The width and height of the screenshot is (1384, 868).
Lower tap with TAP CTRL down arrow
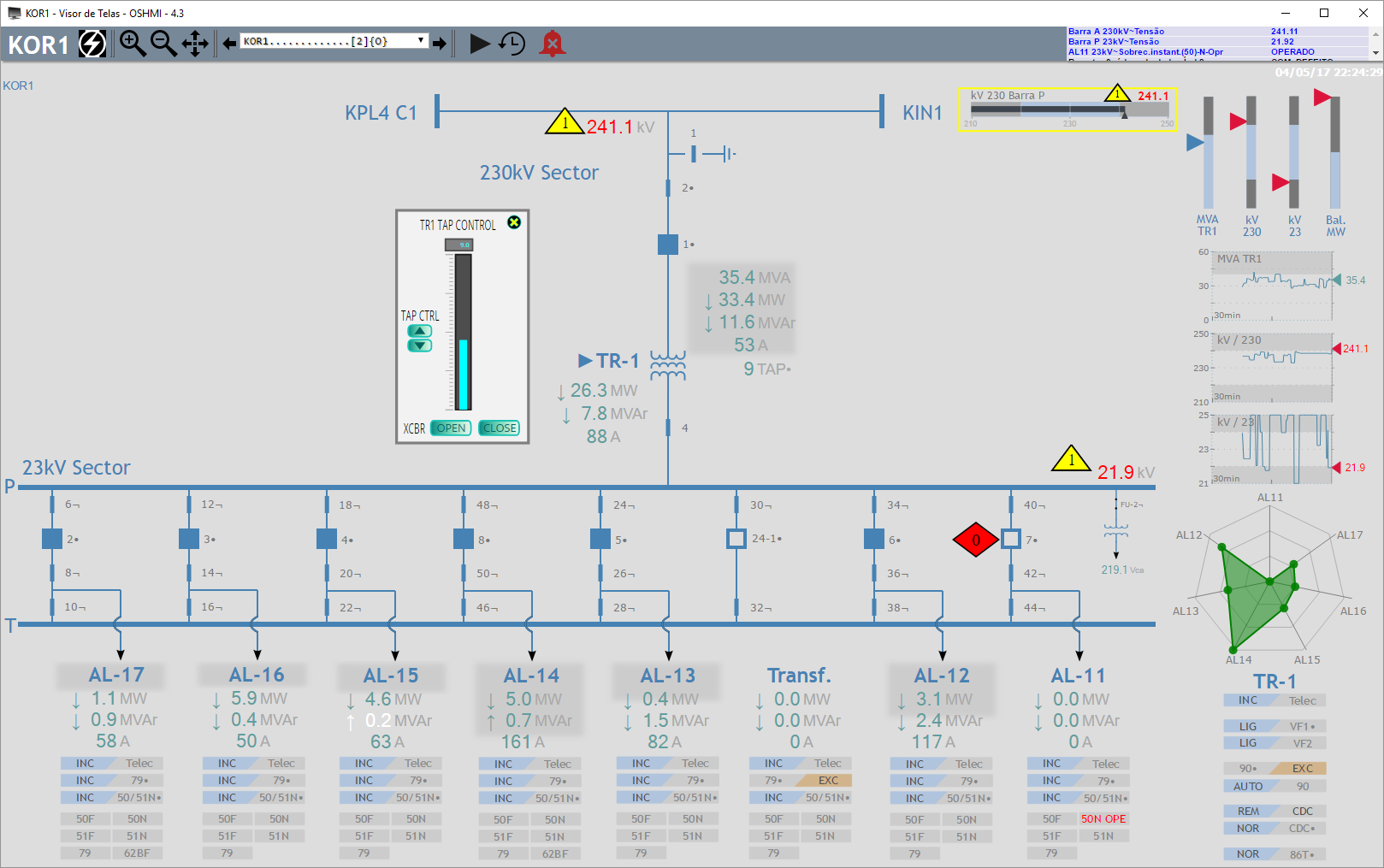(x=418, y=347)
